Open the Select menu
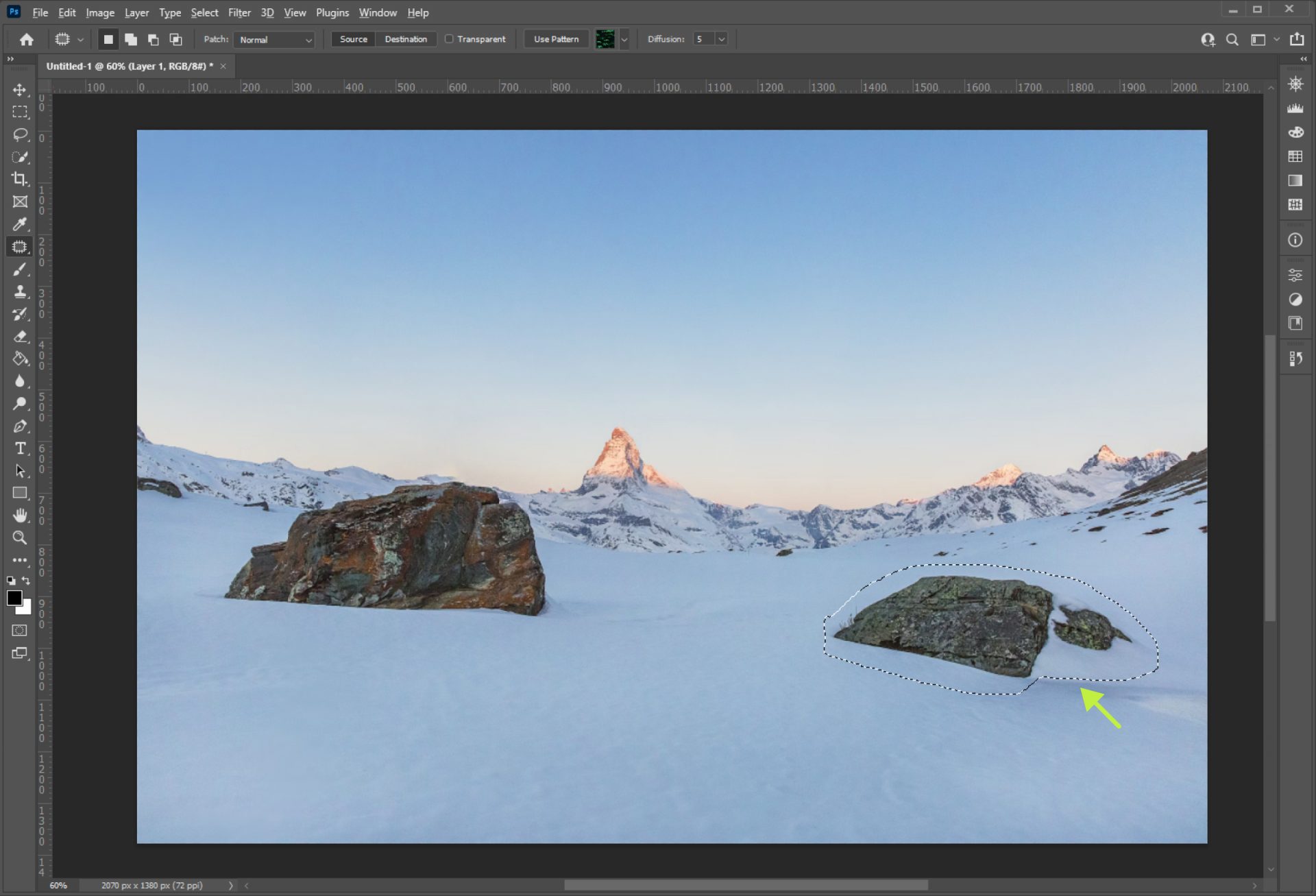The width and height of the screenshot is (1316, 896). pyautogui.click(x=204, y=12)
